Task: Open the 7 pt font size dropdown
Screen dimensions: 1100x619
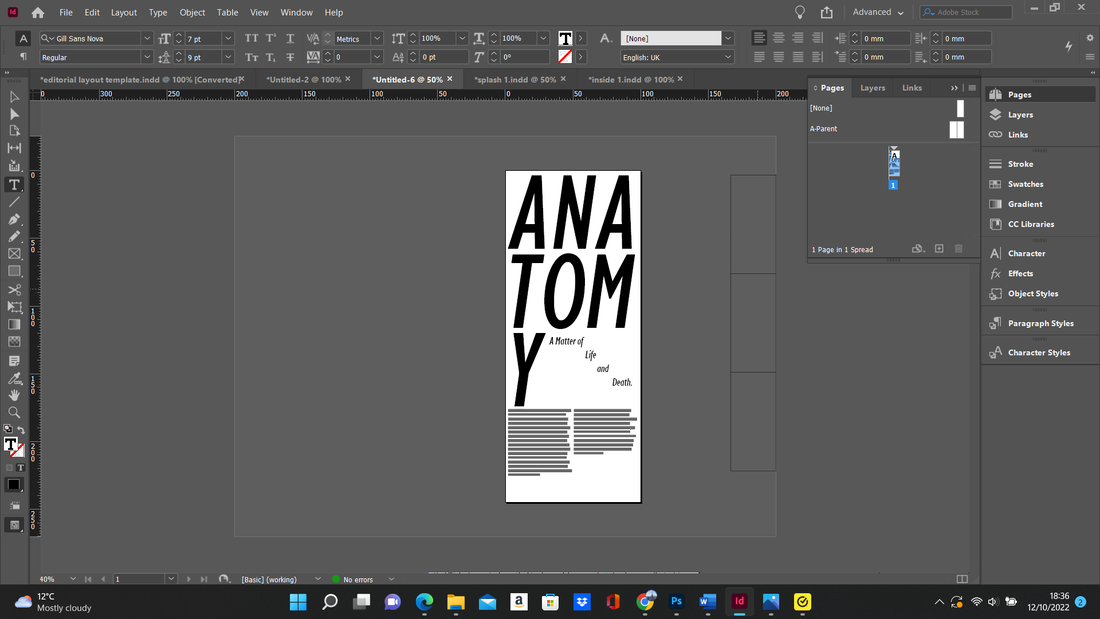Action: 227,39
